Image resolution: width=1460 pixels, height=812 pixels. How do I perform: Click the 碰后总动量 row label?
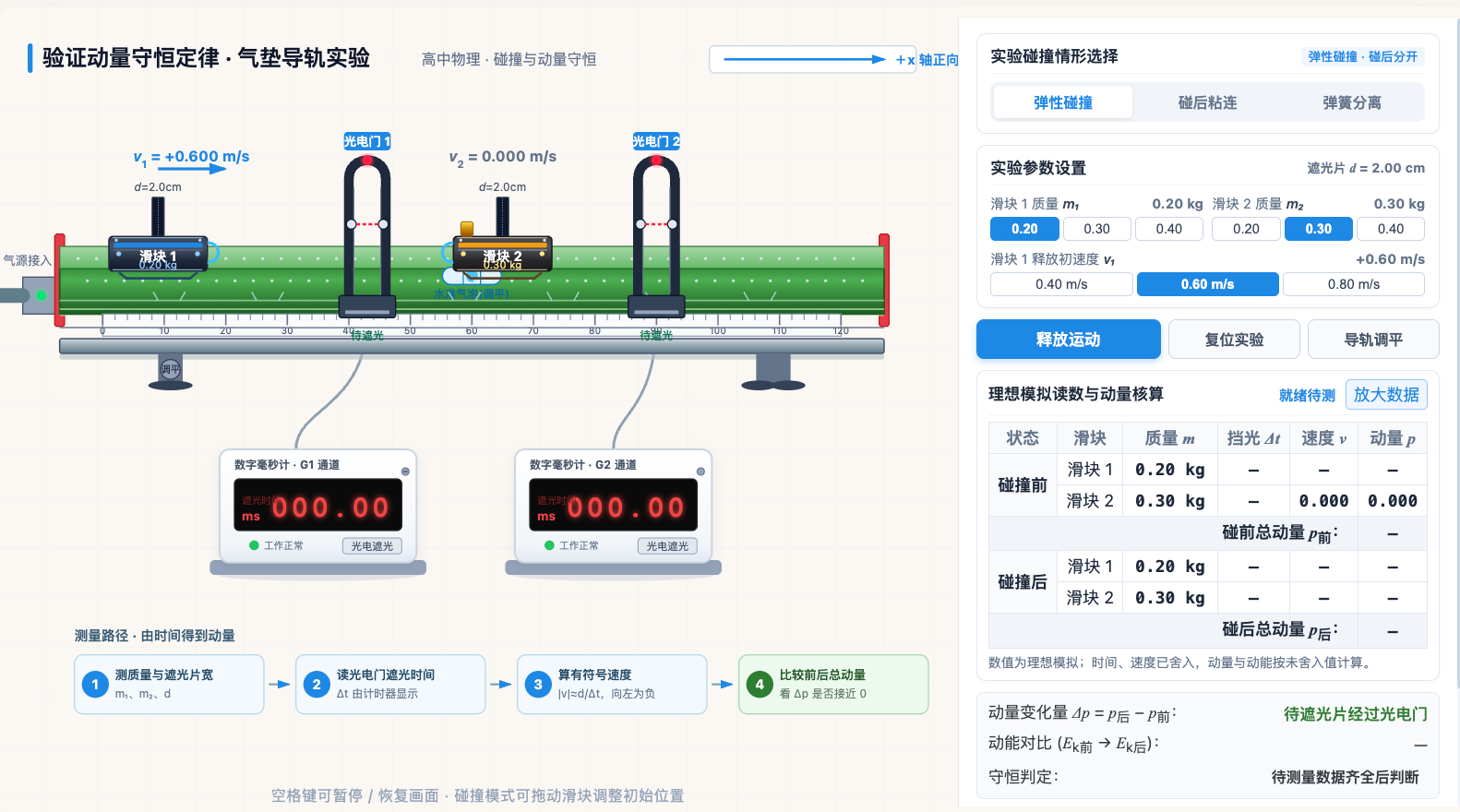click(1280, 629)
